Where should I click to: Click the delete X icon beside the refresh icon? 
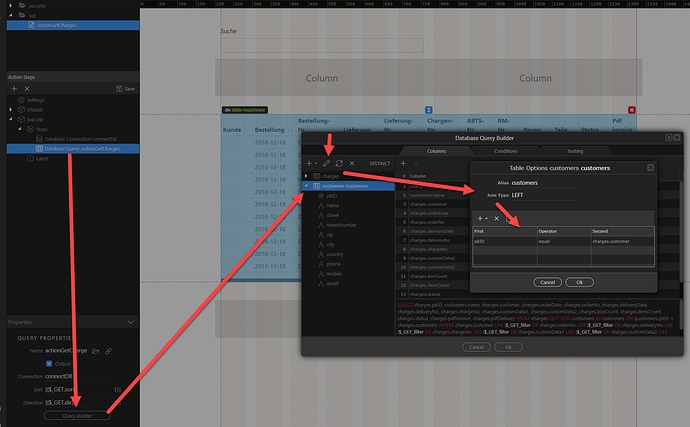coord(352,162)
